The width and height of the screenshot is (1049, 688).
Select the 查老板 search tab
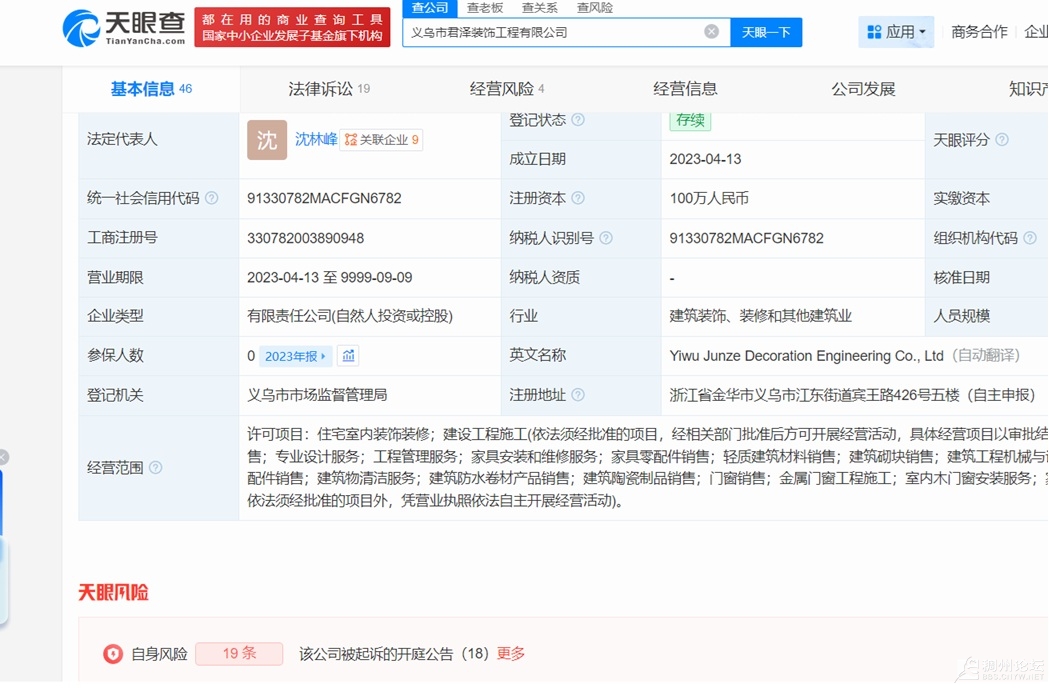coord(485,8)
